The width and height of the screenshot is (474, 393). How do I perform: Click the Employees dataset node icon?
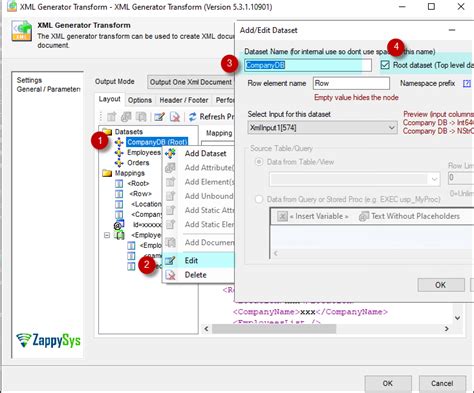(119, 153)
